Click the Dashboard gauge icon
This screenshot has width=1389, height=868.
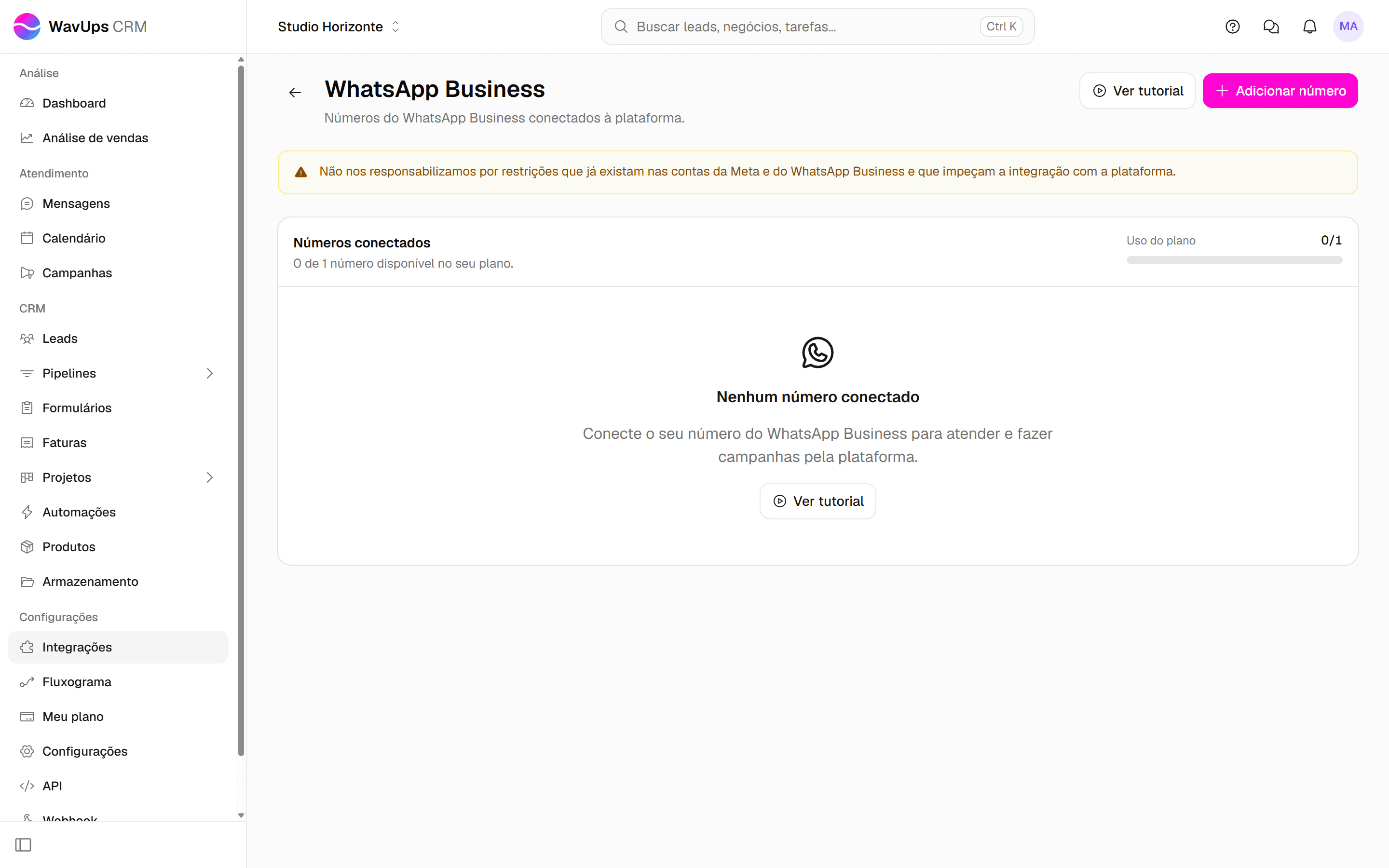pyautogui.click(x=27, y=103)
